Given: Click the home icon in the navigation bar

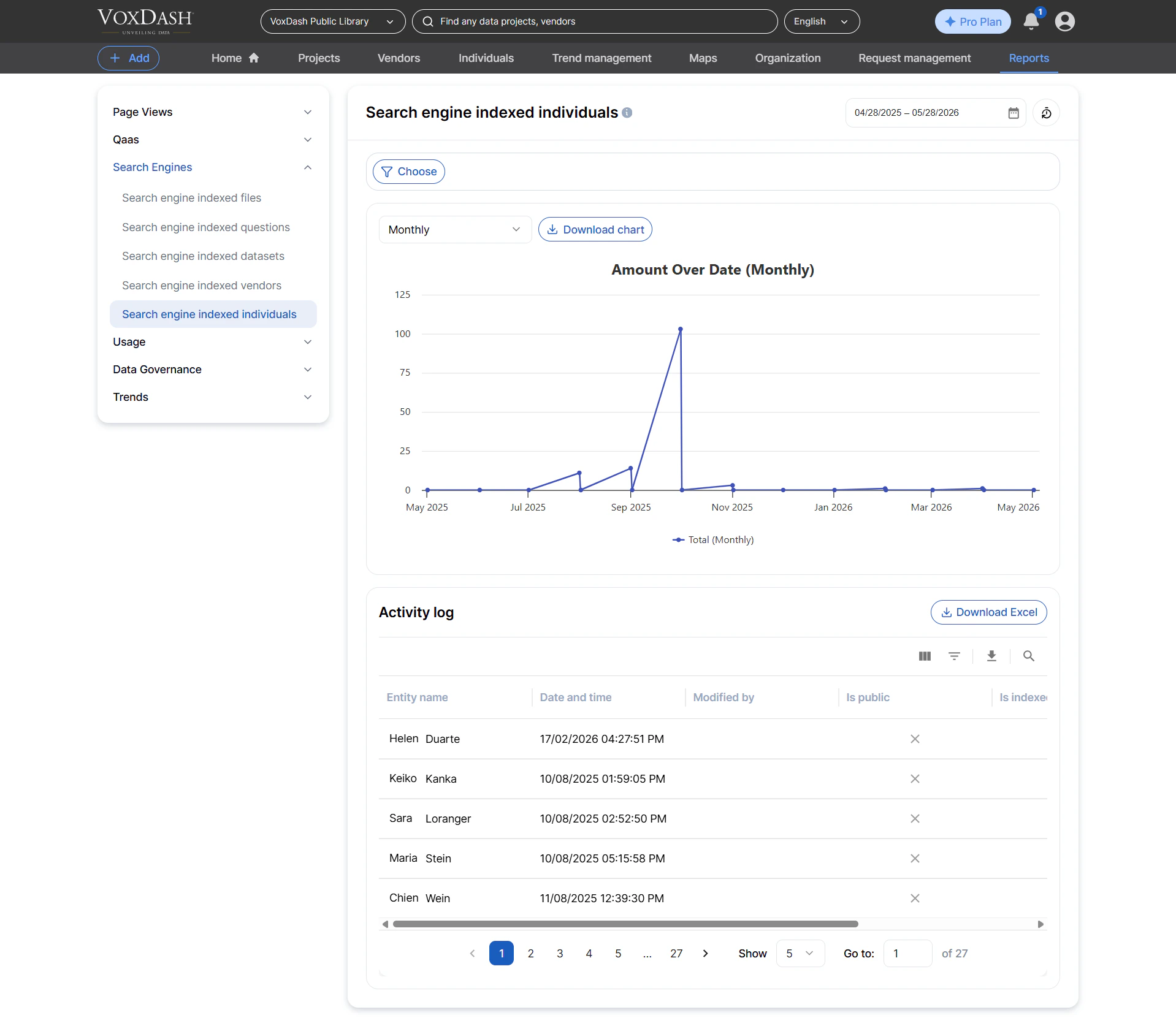Looking at the screenshot, I should [254, 58].
